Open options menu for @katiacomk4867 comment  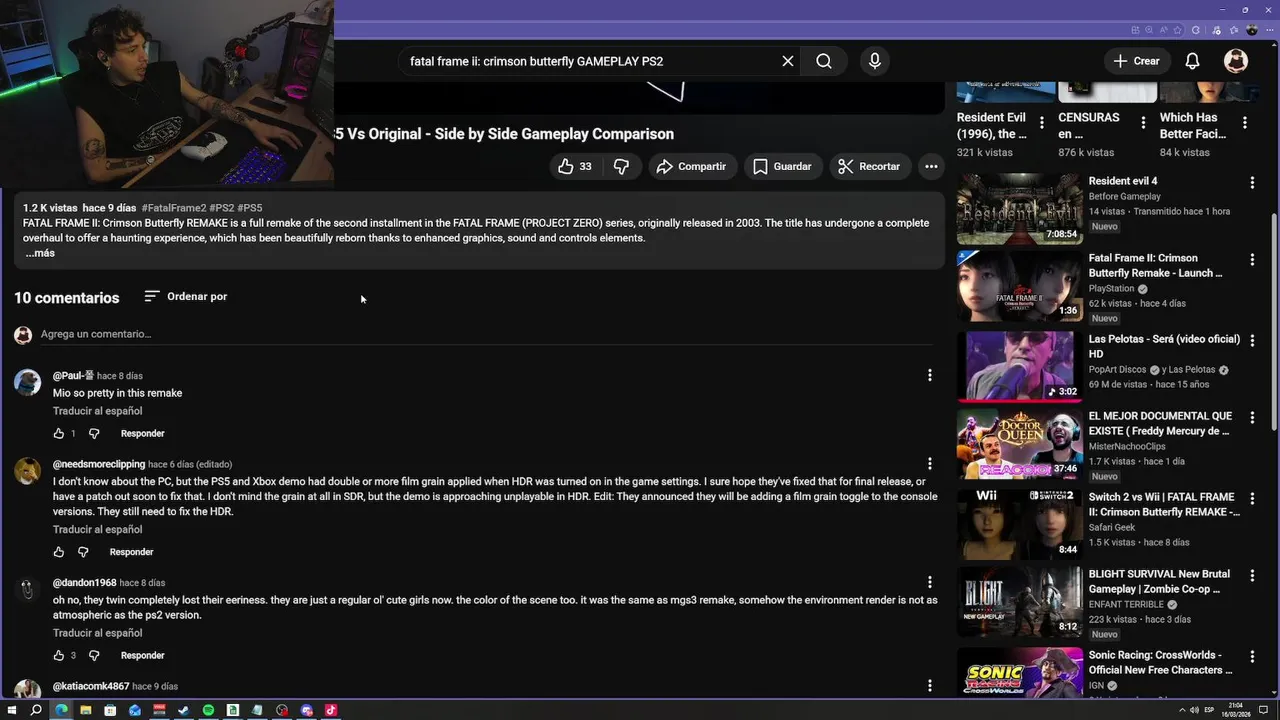[x=929, y=686]
